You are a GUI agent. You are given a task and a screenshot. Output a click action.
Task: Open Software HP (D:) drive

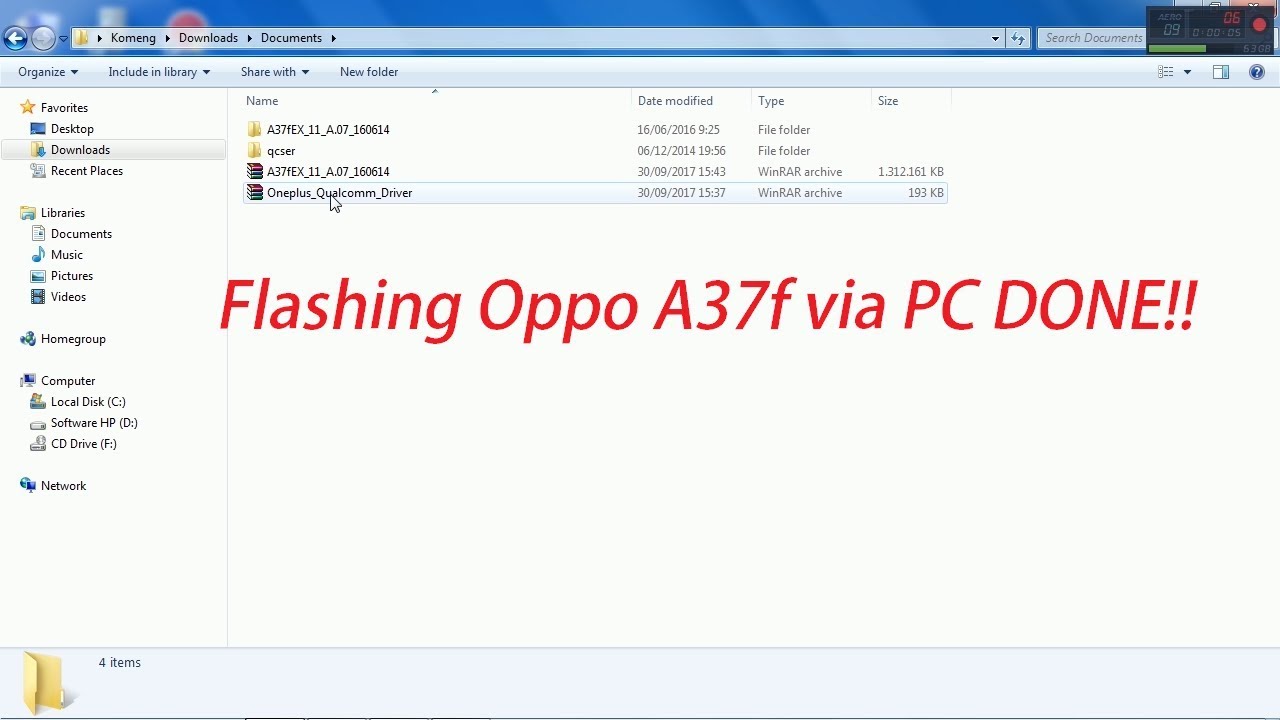94,423
